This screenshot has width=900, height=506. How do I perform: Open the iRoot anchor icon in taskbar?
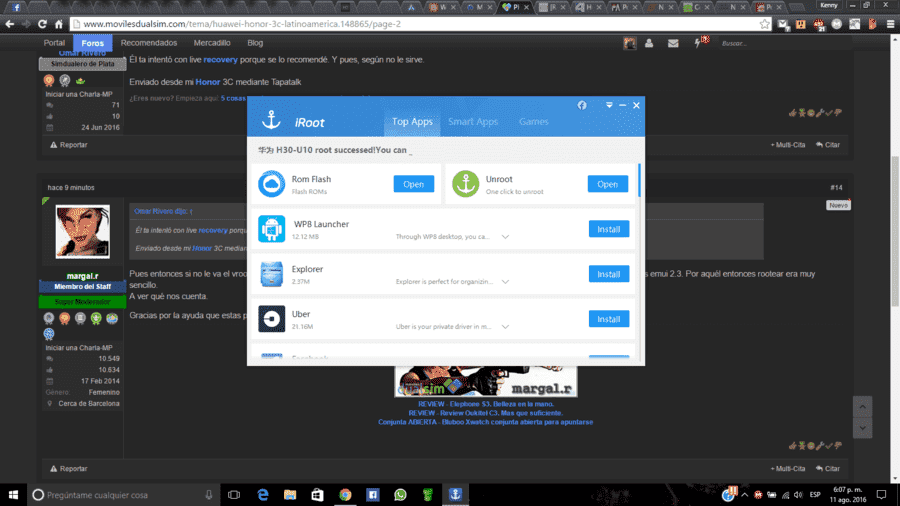pyautogui.click(x=455, y=495)
